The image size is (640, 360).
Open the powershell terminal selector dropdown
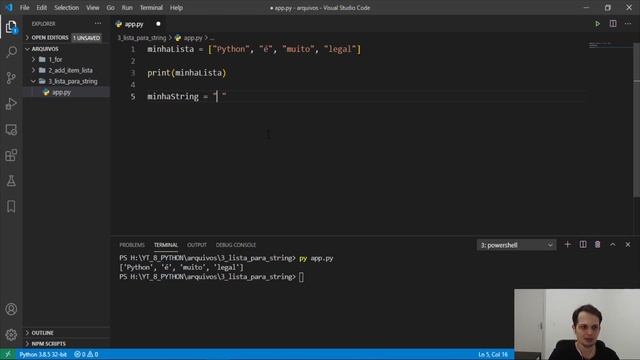[516, 245]
